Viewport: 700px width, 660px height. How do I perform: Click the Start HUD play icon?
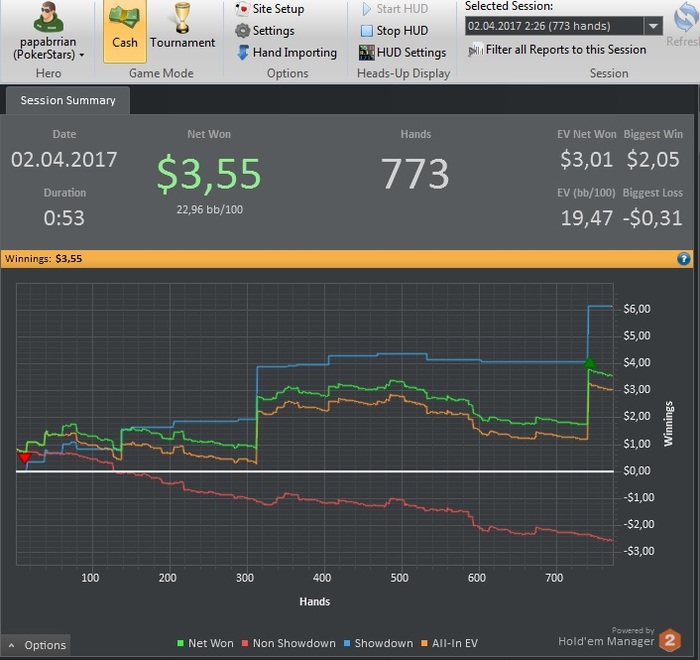click(x=367, y=8)
